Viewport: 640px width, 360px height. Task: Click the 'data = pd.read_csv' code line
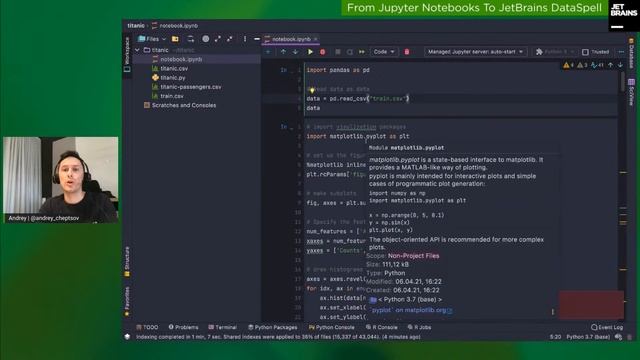click(x=358, y=98)
